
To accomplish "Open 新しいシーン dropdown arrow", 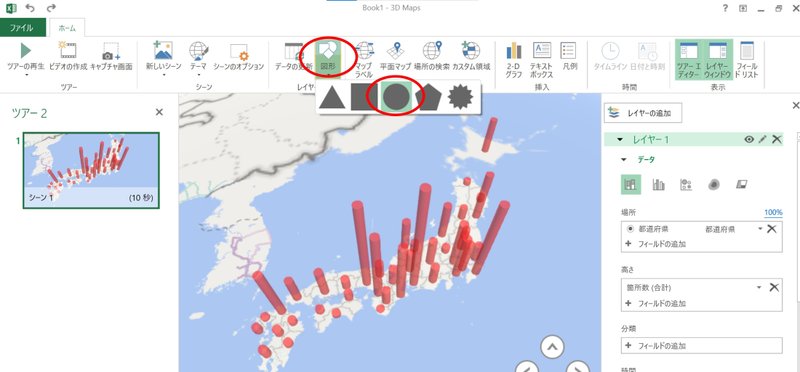I will pyautogui.click(x=164, y=75).
